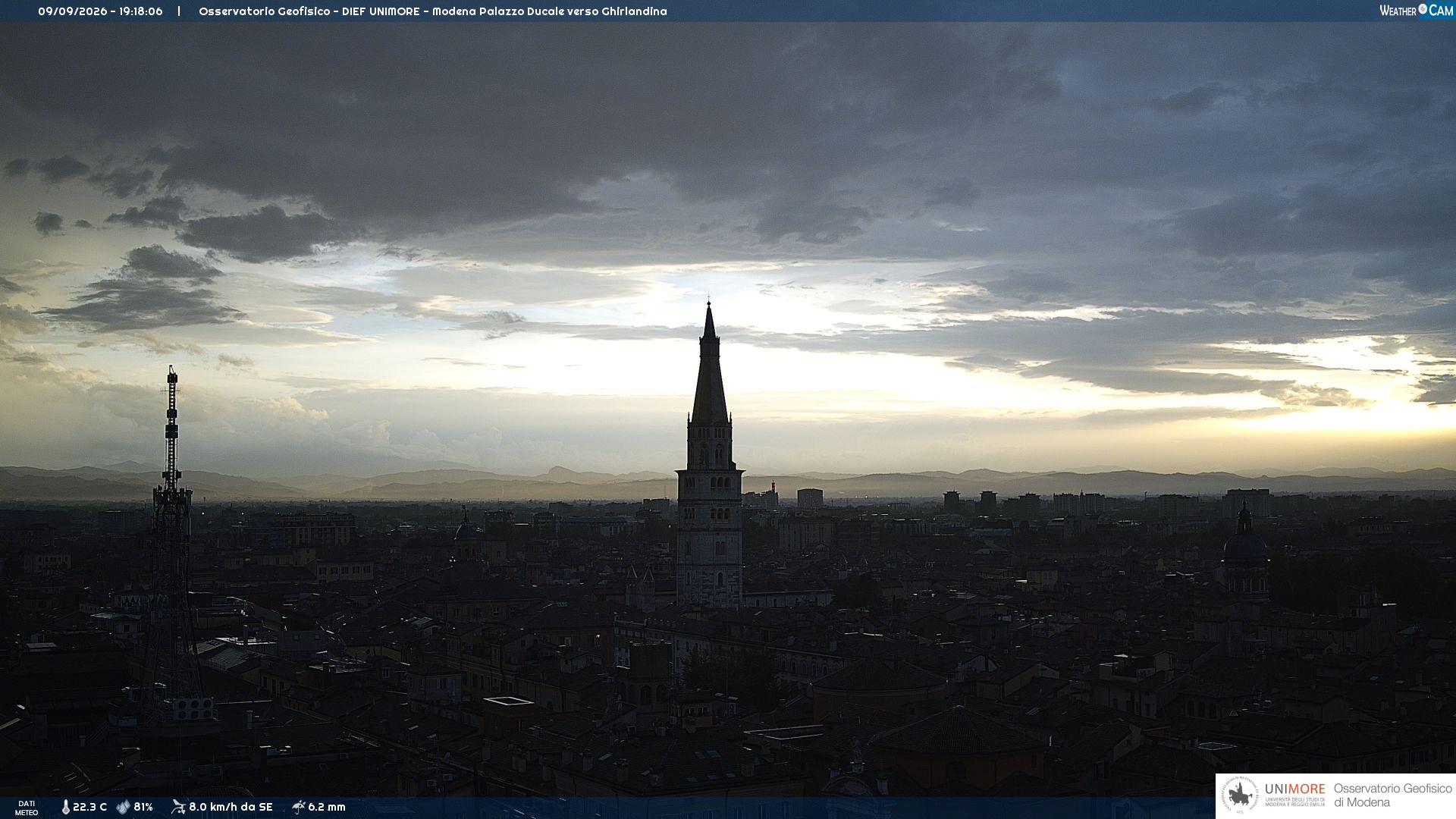1456x819 pixels.
Task: Click the round UNIMORE seal emblem
Action: [x=1240, y=795]
